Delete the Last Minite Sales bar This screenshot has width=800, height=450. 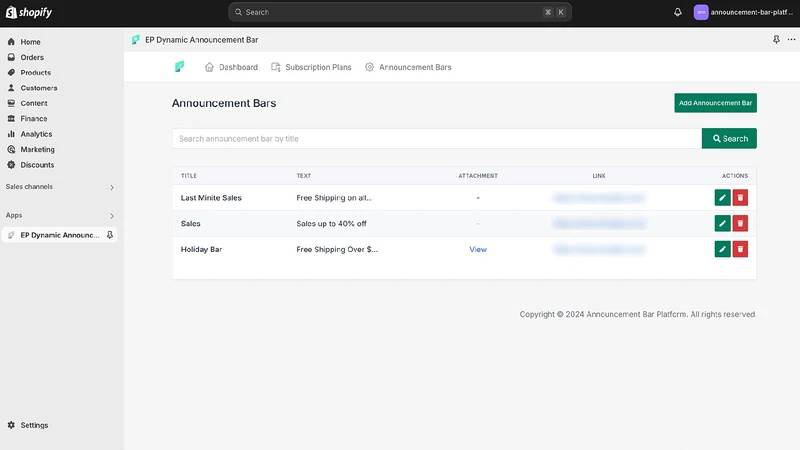point(740,197)
